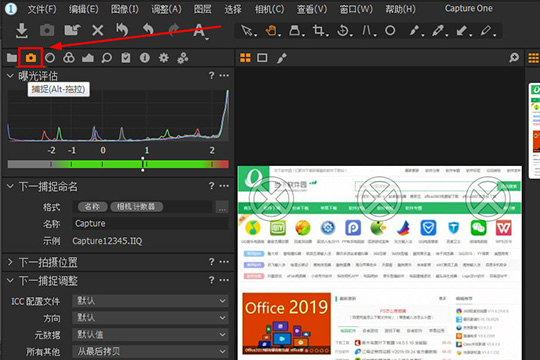Switch viewer to multi-view grid icon
Screen dimensions: 540x360
point(245,58)
